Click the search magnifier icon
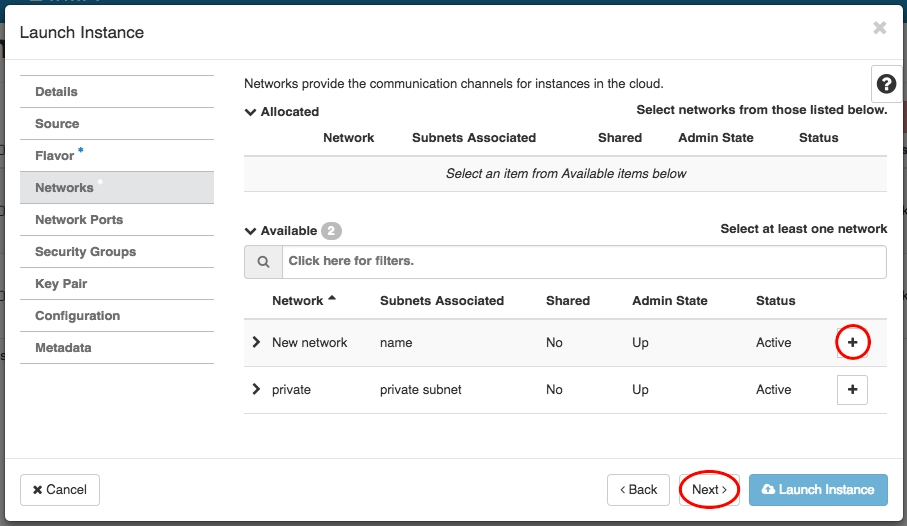Screen dimensions: 907x526 263,262
